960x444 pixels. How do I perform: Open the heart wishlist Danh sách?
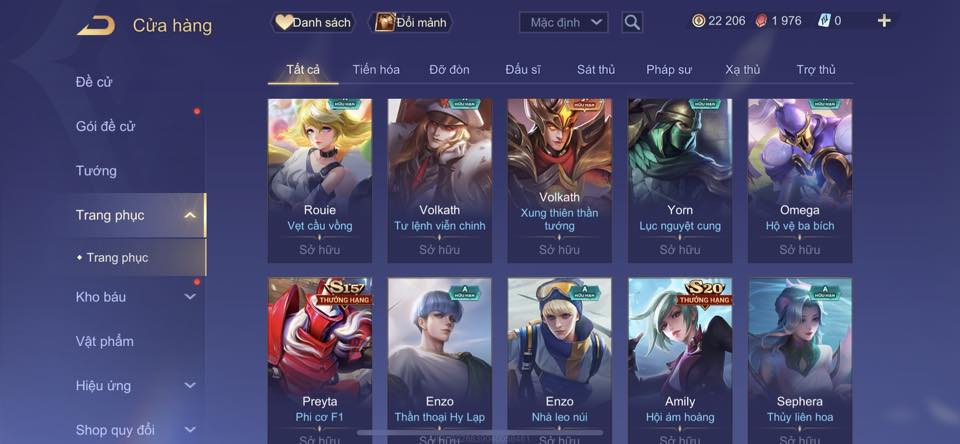point(313,23)
